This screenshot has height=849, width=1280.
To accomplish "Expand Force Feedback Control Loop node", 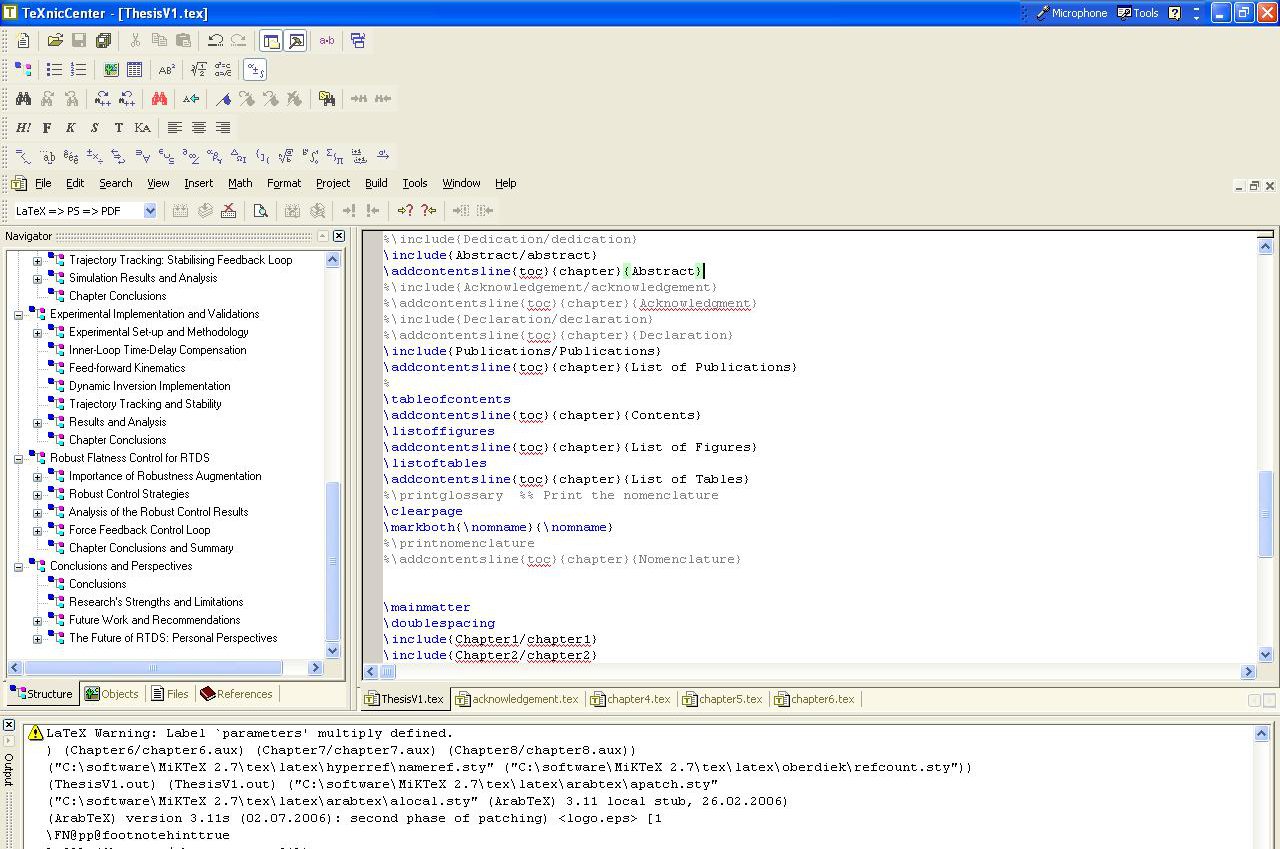I will point(38,530).
